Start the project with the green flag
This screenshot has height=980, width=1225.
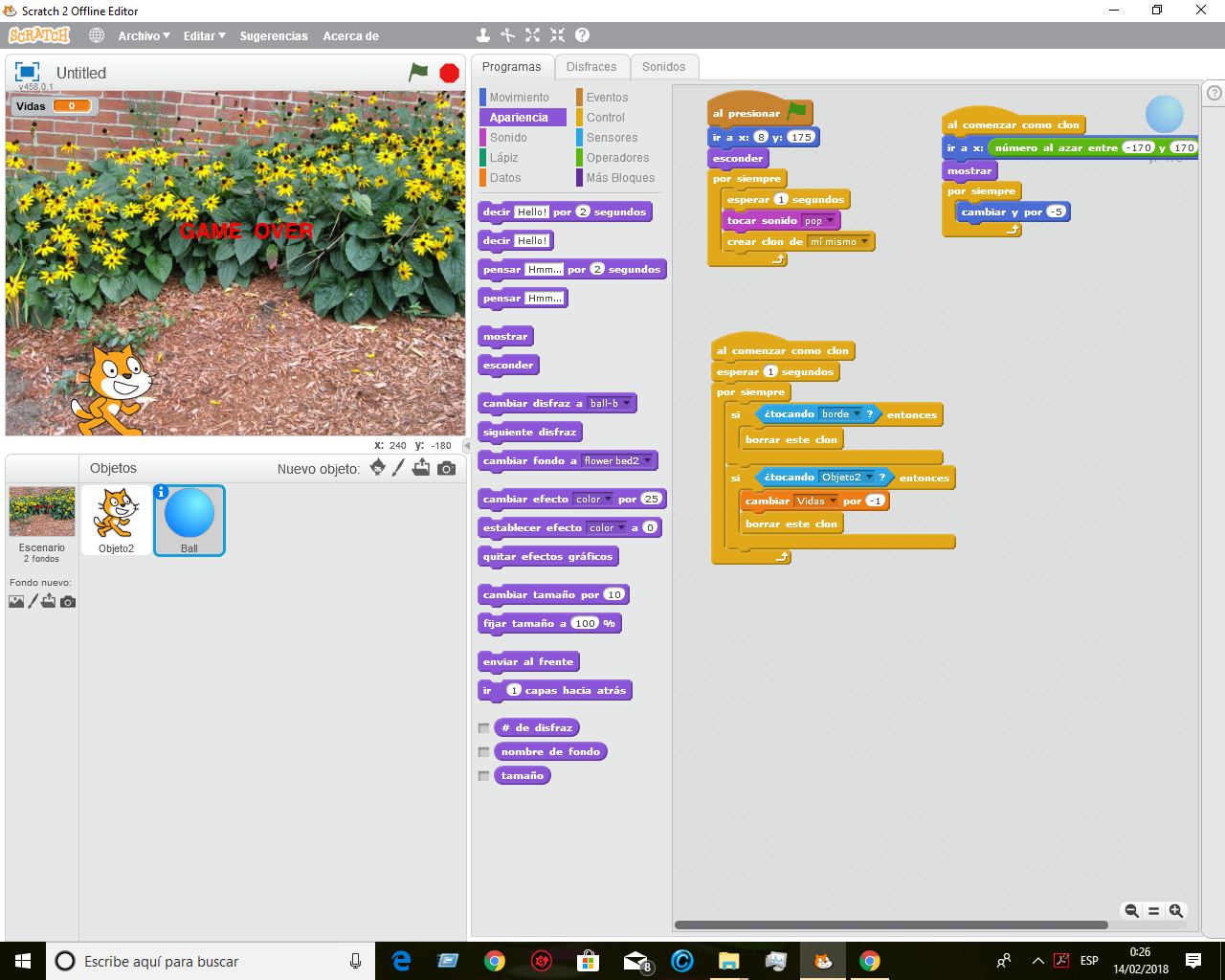(419, 72)
